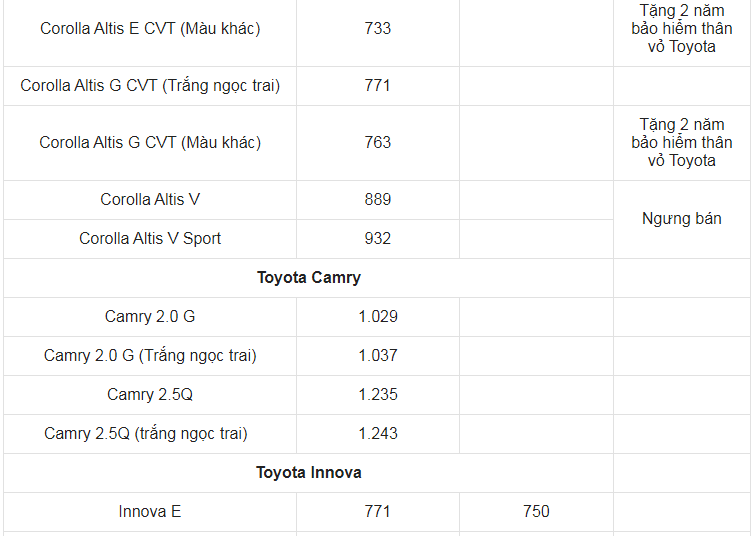This screenshot has height=536, width=754.
Task: Click the Toyota Camry section header
Action: point(309,278)
